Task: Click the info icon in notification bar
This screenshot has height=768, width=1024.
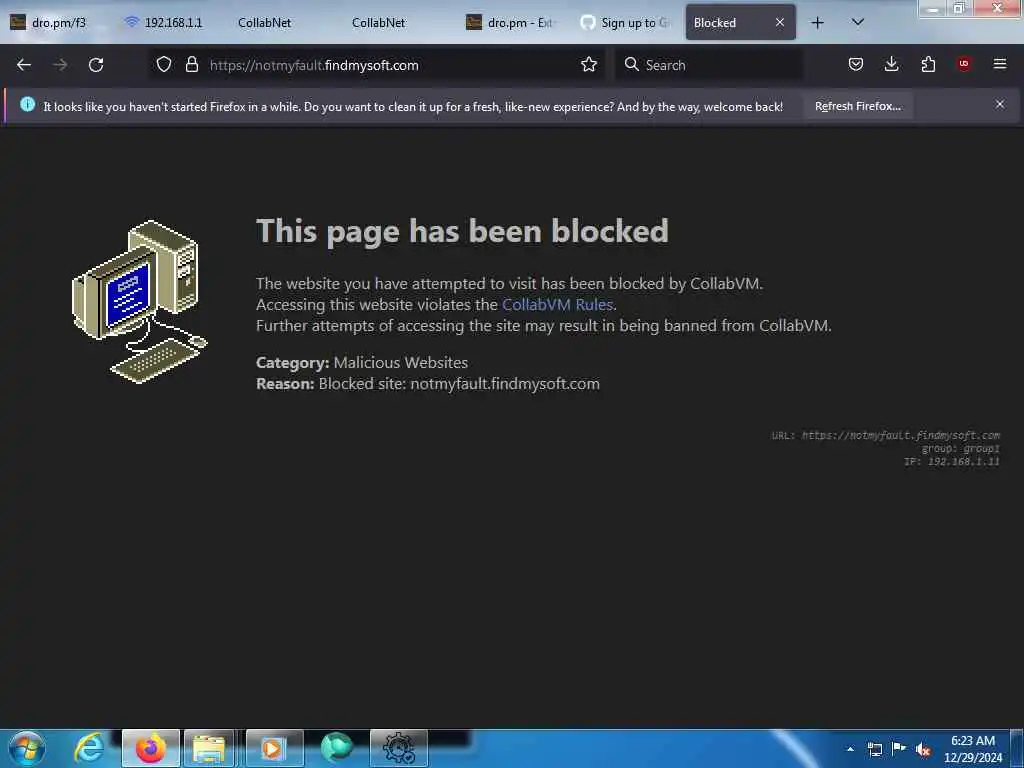Action: 27,104
